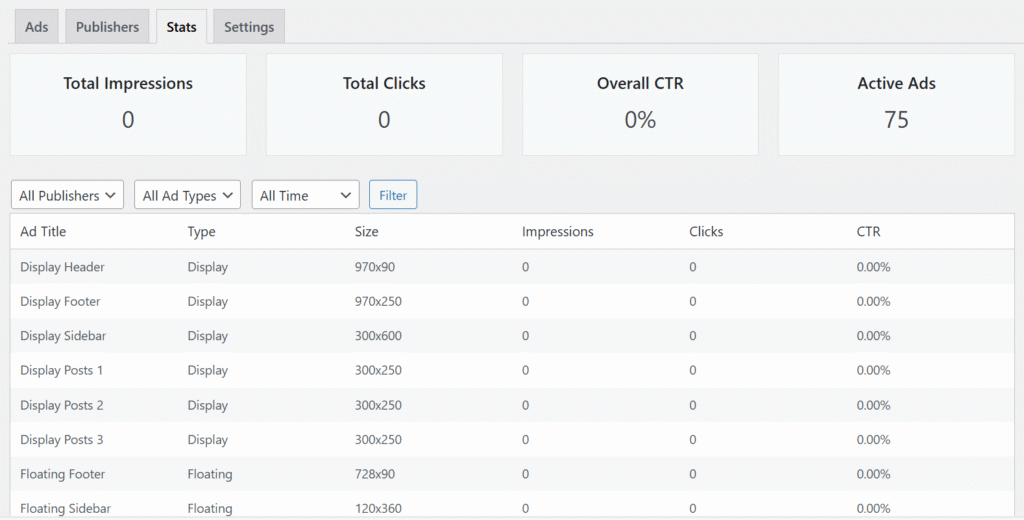Select the Display Footer row title
The width and height of the screenshot is (1024, 520).
coord(60,301)
